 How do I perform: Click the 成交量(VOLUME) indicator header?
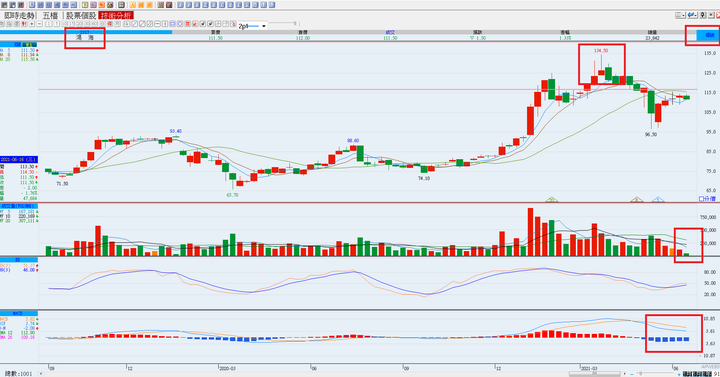(19, 206)
